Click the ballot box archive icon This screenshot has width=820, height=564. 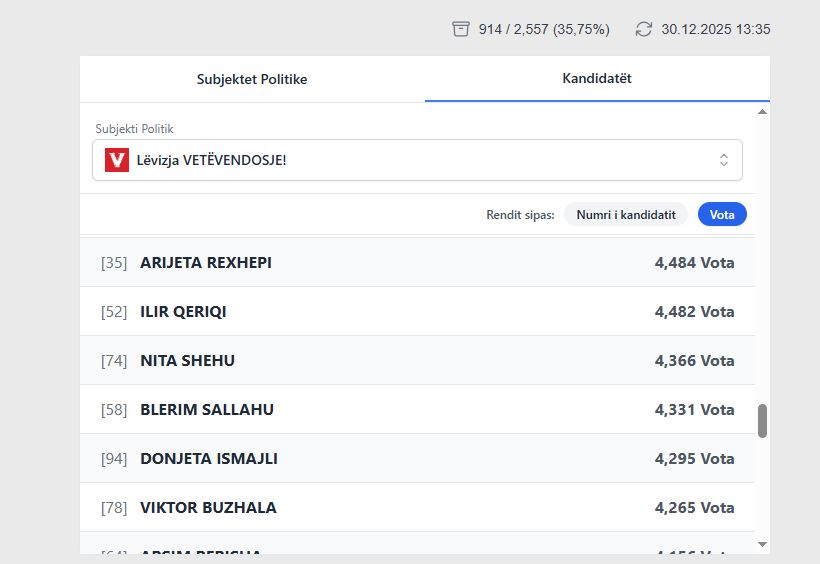(461, 29)
